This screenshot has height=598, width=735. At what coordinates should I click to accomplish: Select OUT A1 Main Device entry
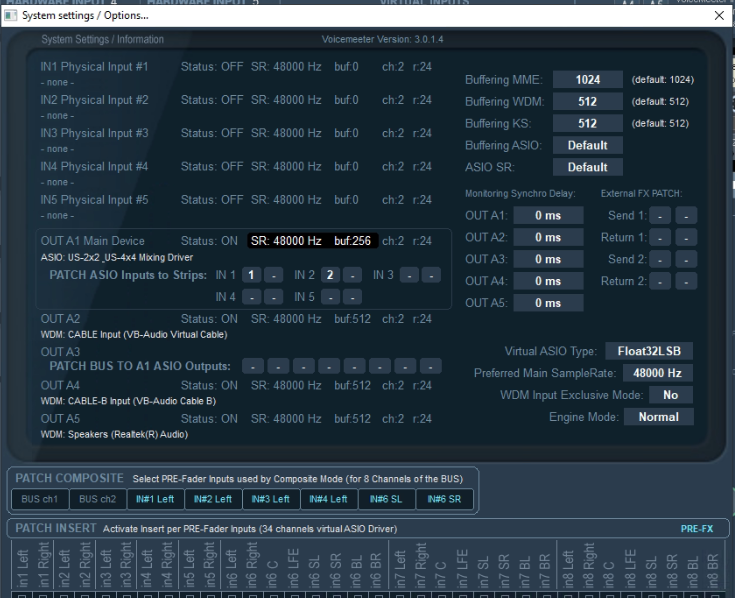pos(92,241)
